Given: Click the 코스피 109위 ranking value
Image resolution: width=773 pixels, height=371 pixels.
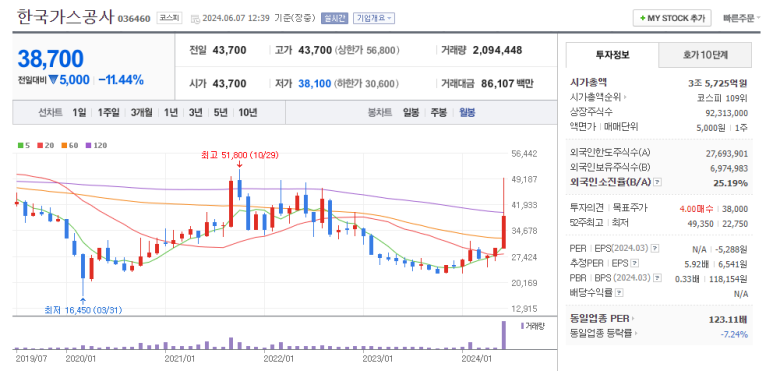Looking at the screenshot, I should (722, 98).
